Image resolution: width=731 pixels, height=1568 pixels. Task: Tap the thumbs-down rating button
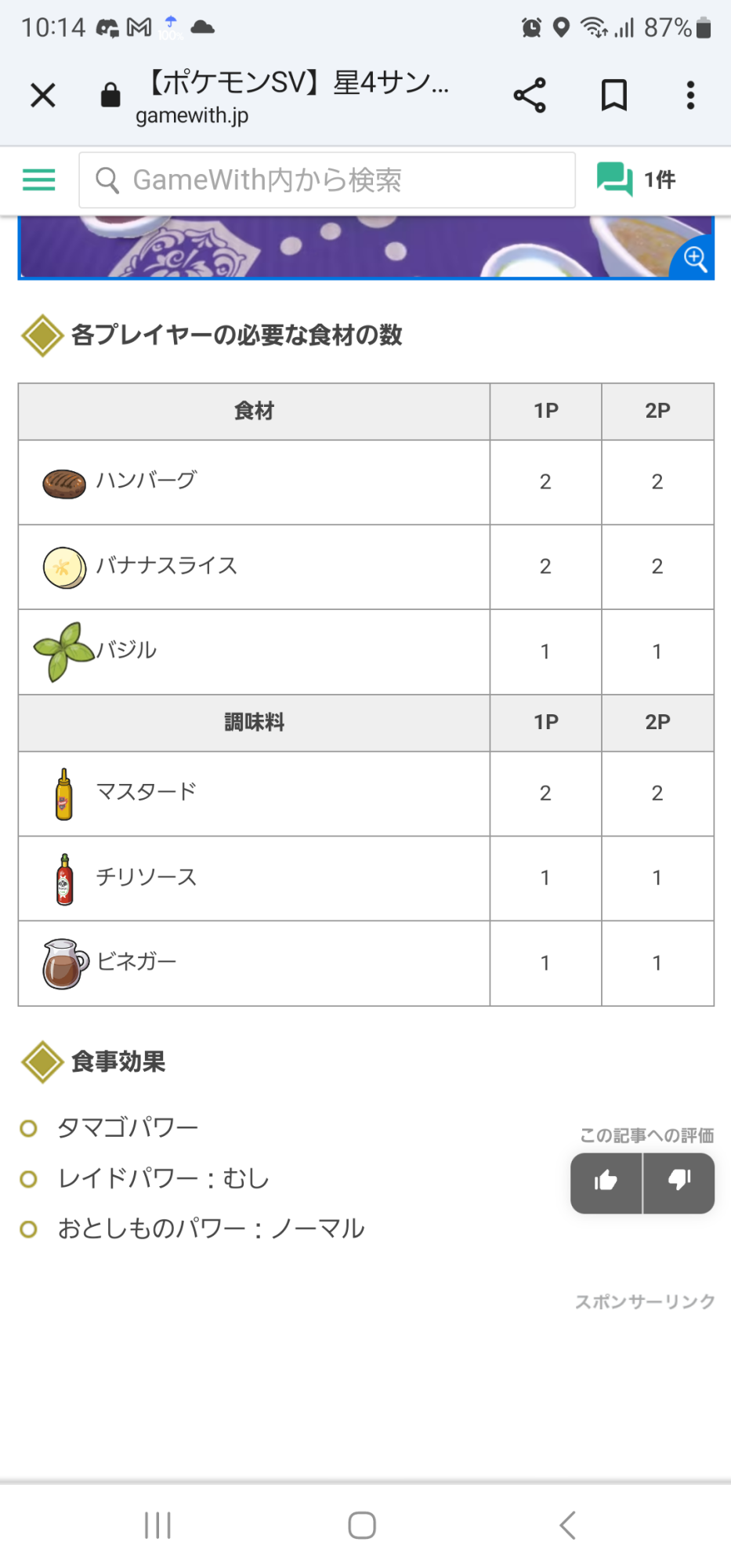coord(679,1181)
